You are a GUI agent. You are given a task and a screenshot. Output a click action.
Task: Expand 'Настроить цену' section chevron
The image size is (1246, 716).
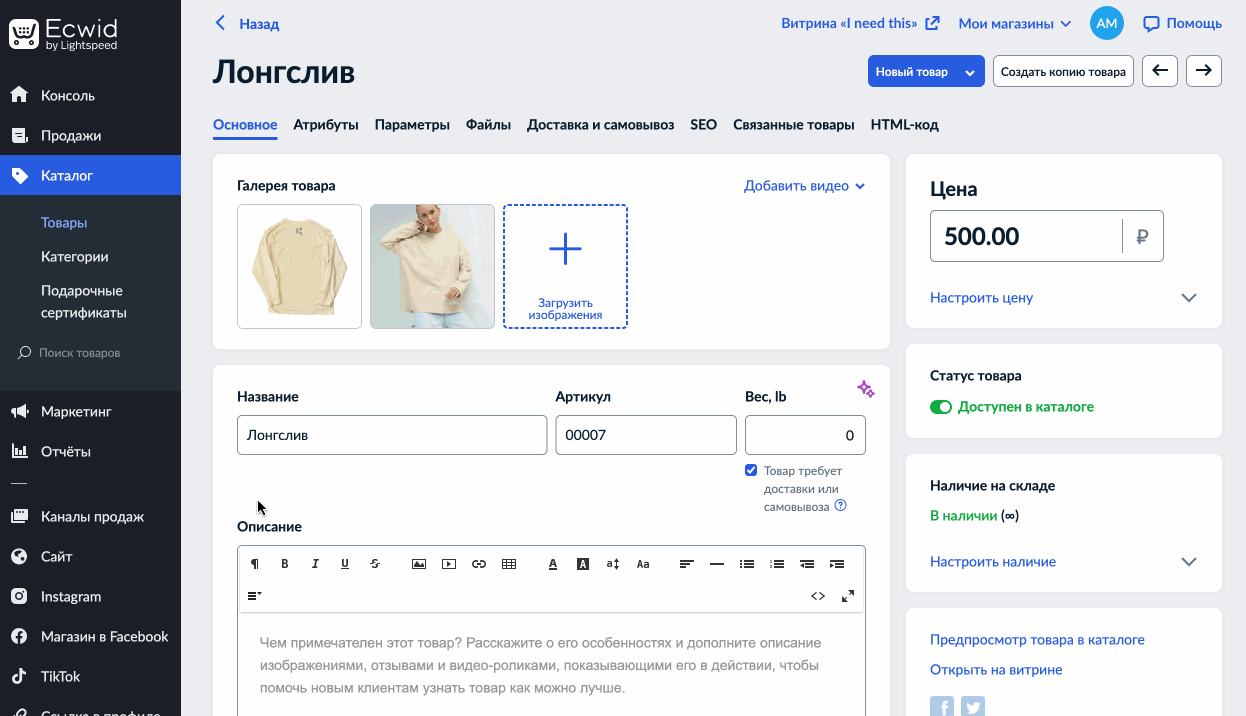[1189, 298]
